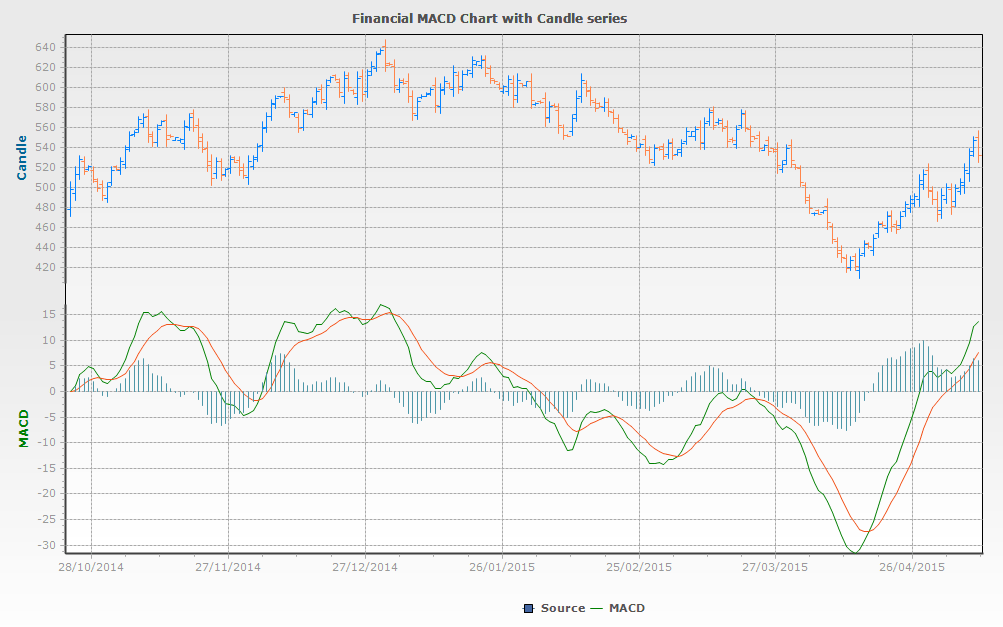
Task: Toggle the Source series legend square
Action: [x=528, y=608]
